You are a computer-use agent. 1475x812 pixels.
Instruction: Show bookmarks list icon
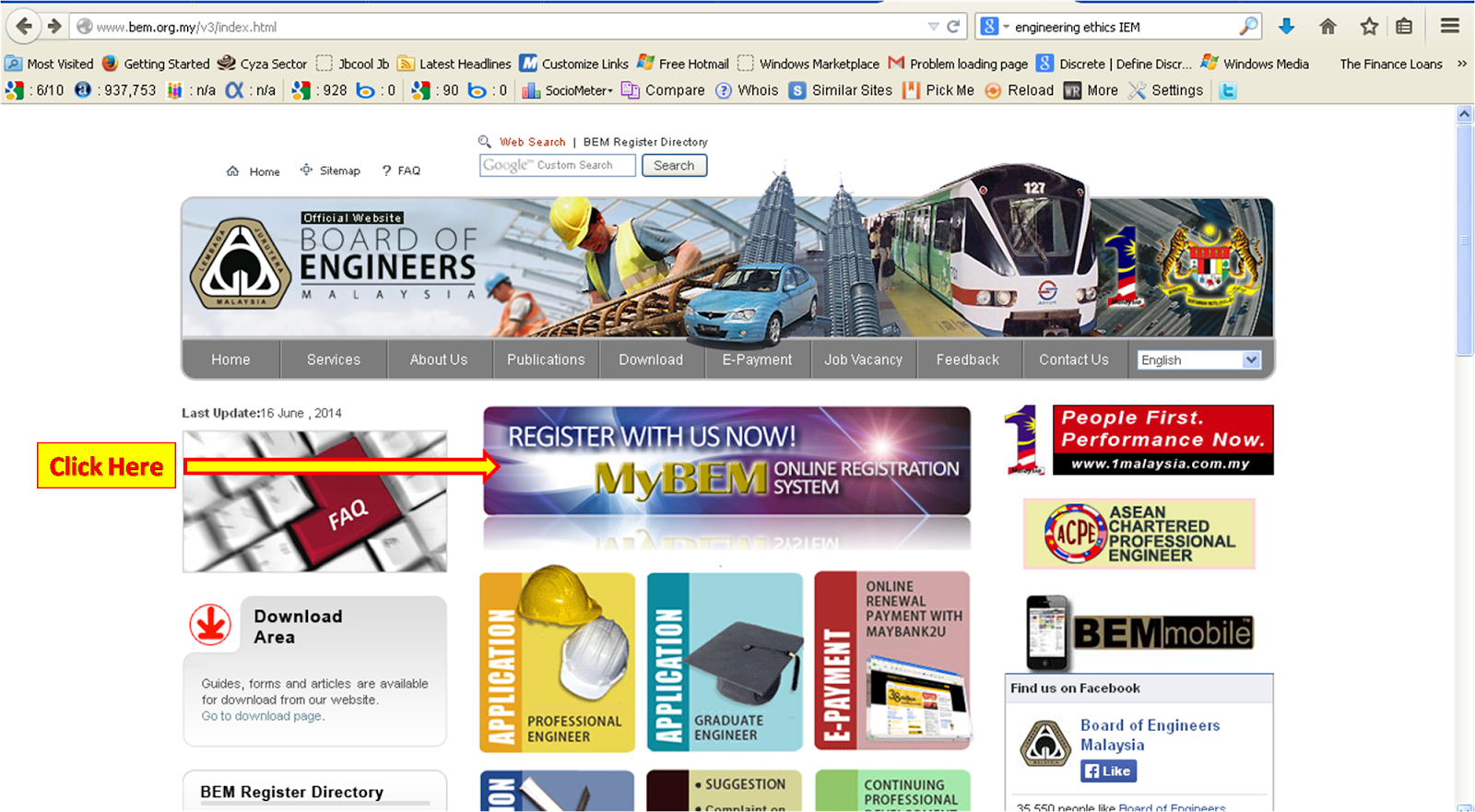1404,26
